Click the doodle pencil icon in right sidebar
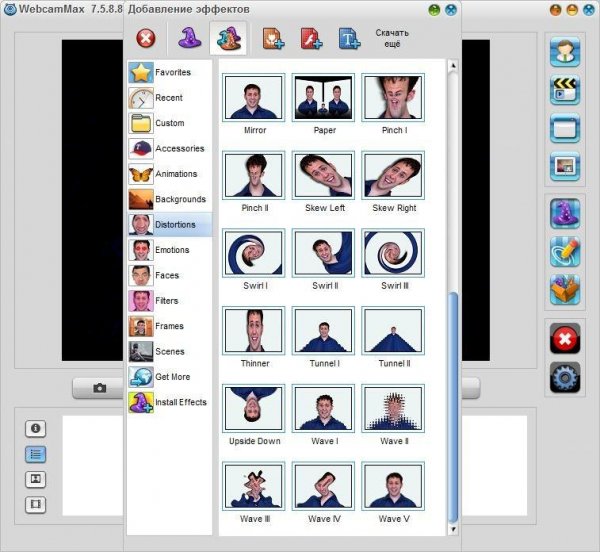Viewport: 600px width, 552px height. (x=565, y=252)
